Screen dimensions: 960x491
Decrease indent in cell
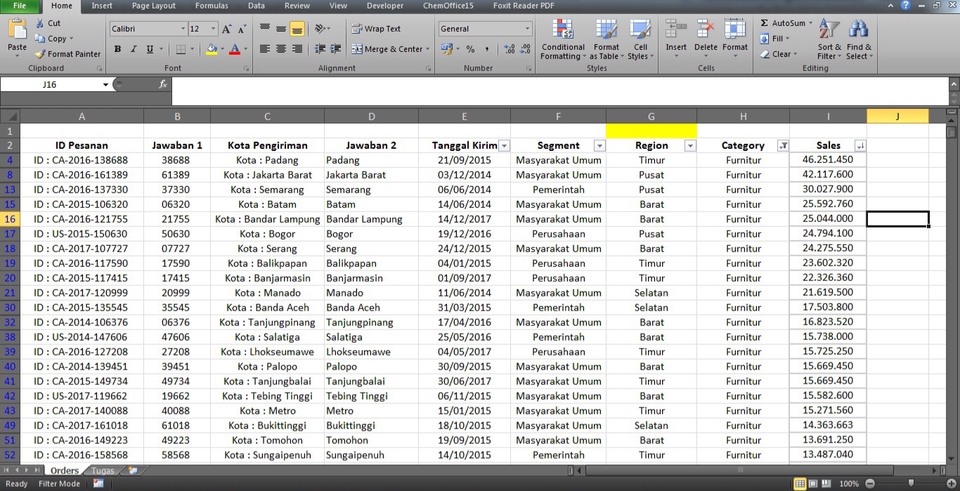320,49
